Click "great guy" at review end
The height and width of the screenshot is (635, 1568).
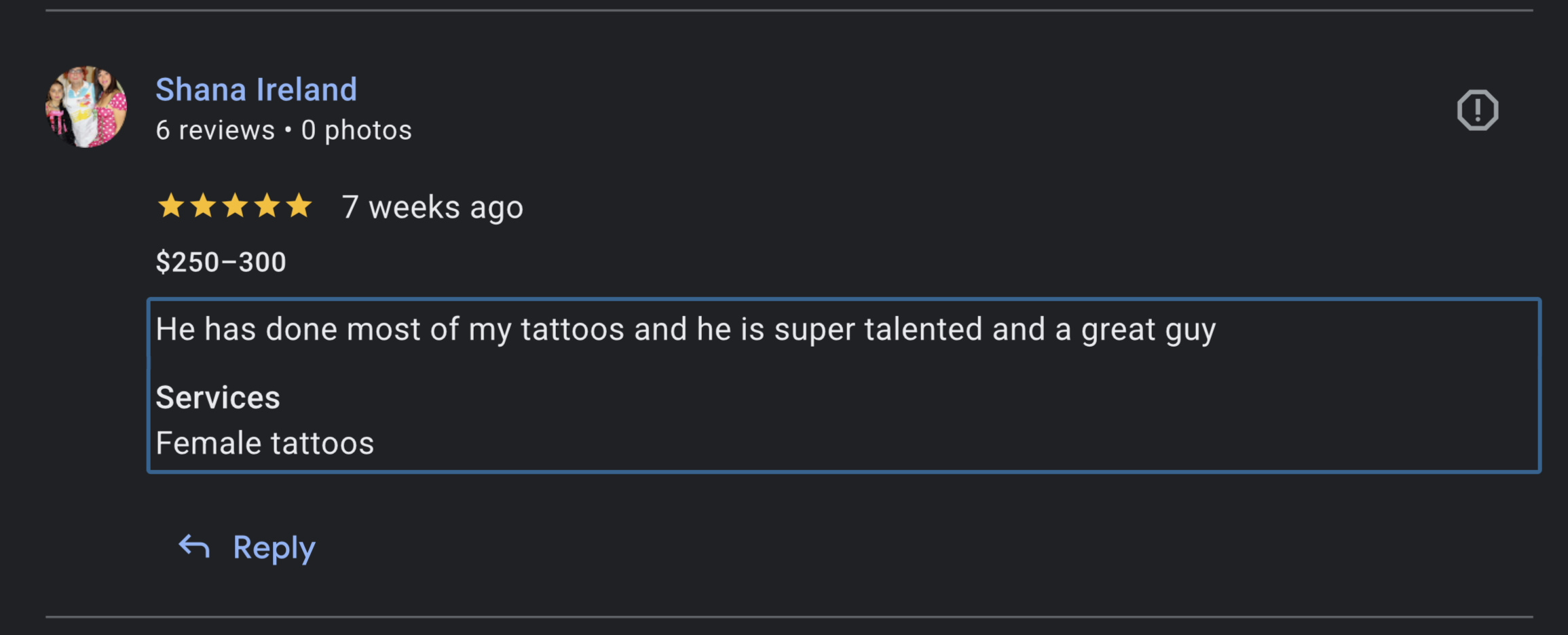pyautogui.click(x=1149, y=330)
